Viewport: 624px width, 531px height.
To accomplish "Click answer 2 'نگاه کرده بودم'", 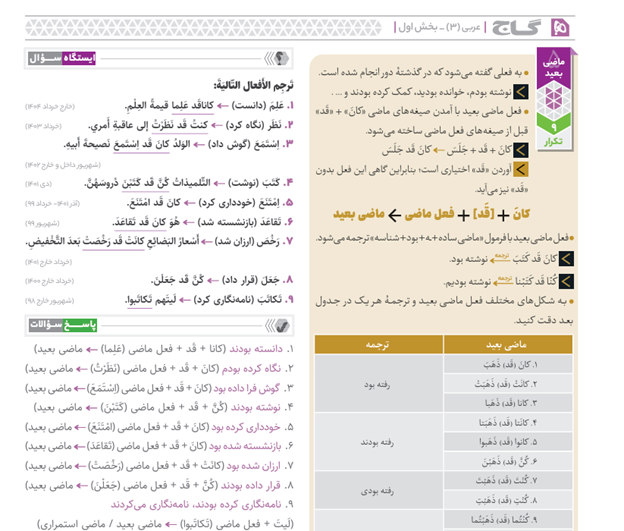I will coord(252,369).
